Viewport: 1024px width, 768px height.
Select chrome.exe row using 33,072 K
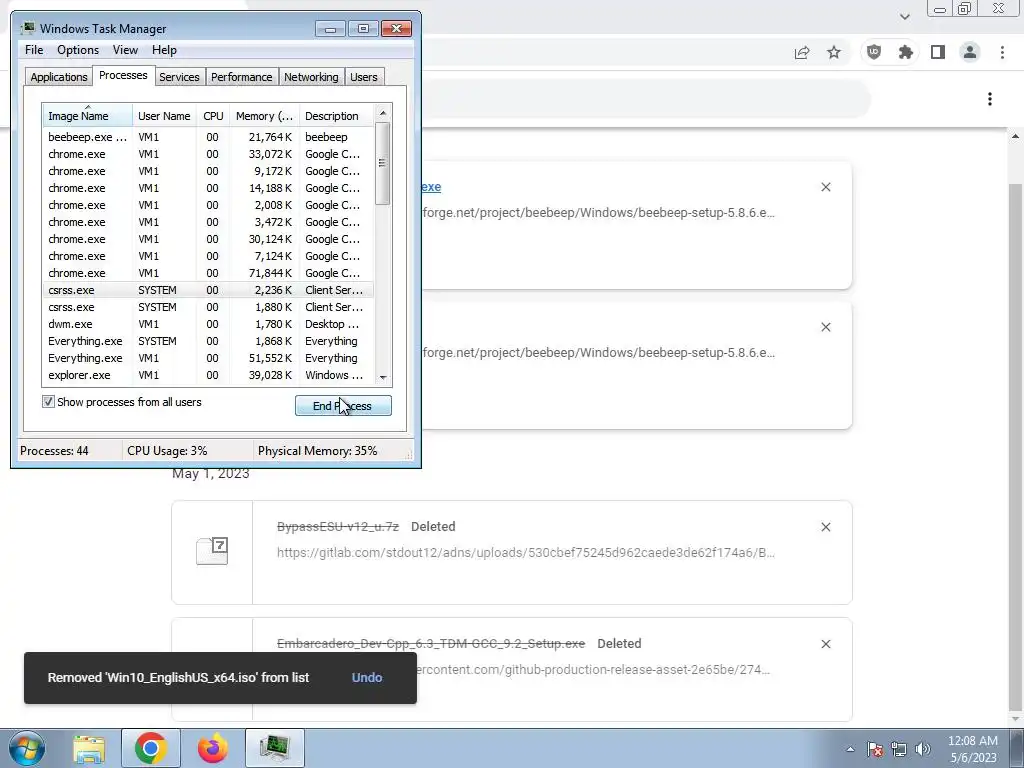tap(208, 154)
